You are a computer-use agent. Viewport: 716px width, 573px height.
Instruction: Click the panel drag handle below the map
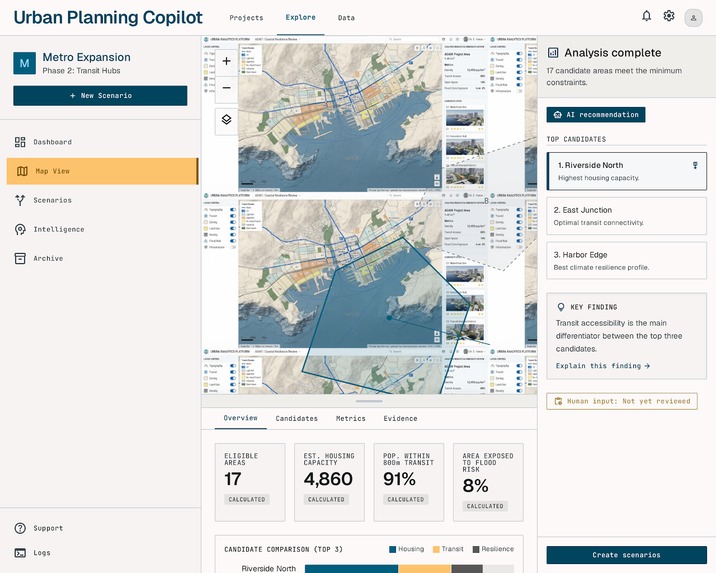pos(369,401)
